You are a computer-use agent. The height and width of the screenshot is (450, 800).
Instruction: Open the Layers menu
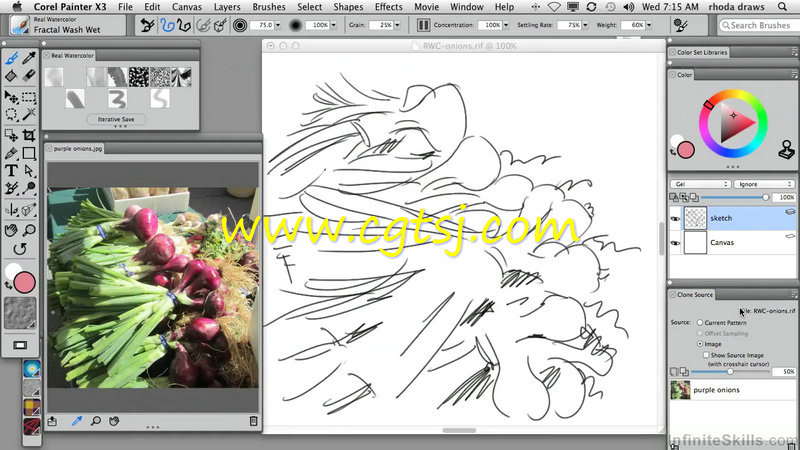tap(227, 7)
